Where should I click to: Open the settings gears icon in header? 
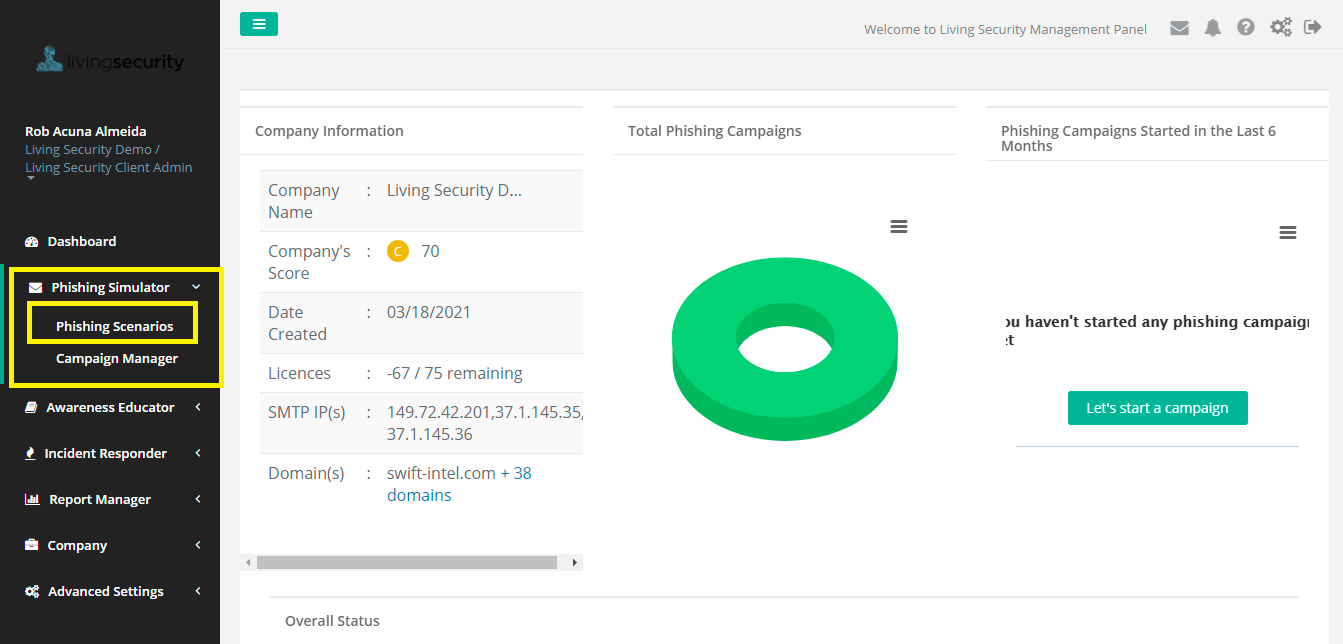click(1281, 28)
